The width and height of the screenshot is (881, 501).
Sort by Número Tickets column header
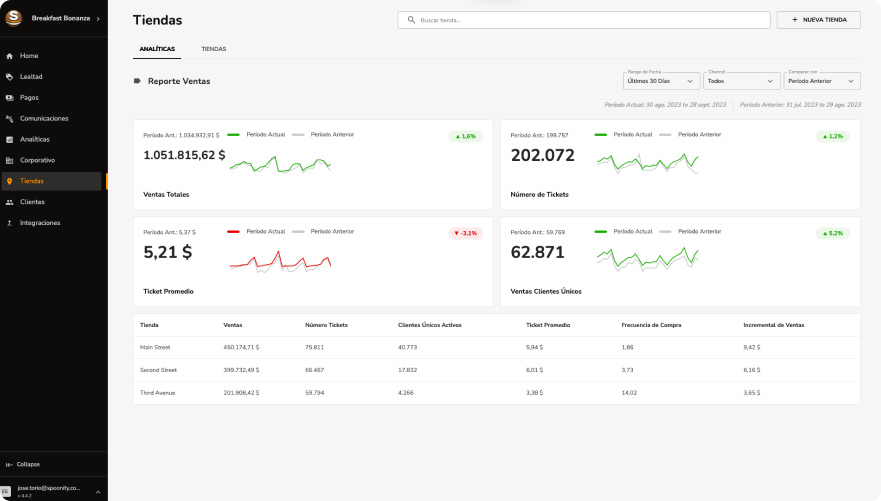pos(326,325)
